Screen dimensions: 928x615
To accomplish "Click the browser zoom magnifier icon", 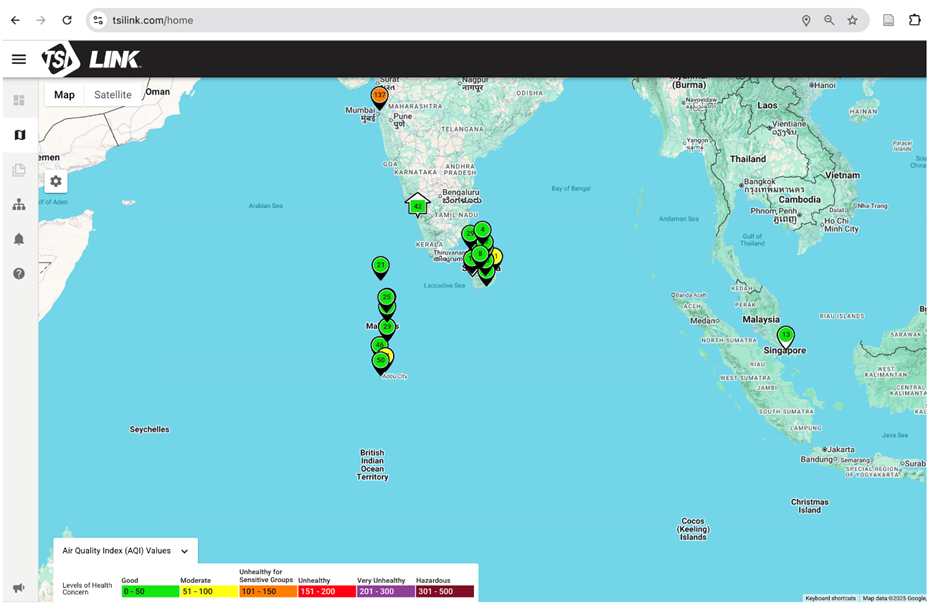I will click(829, 20).
